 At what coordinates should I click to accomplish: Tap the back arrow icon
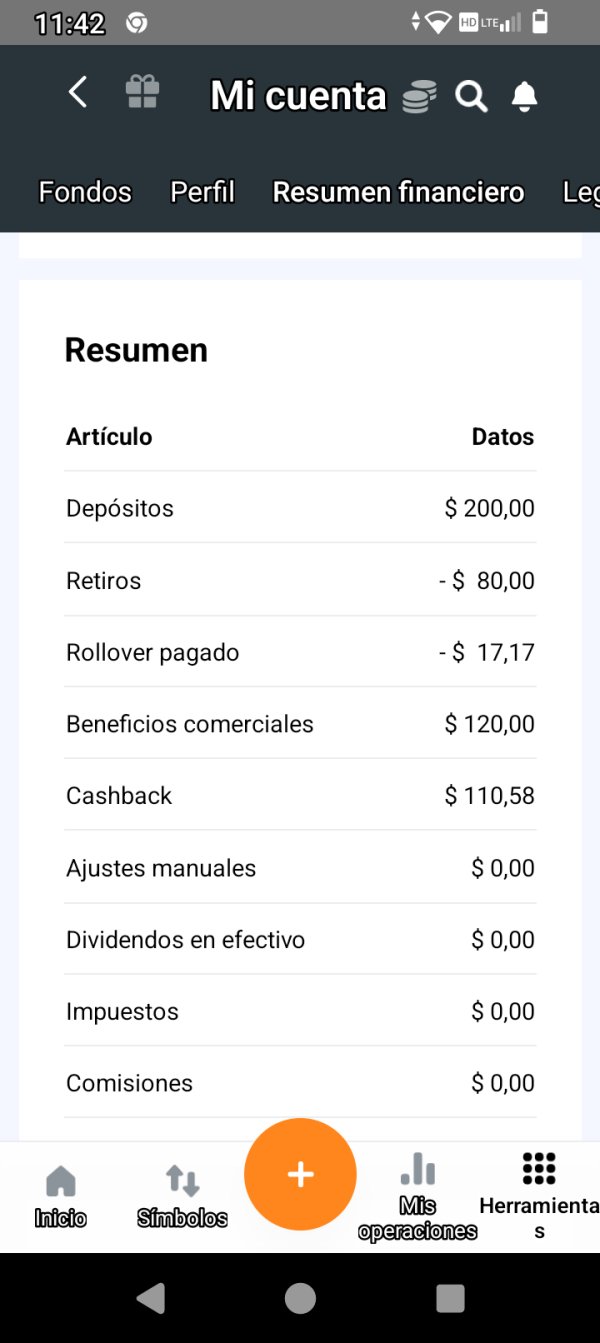point(78,93)
